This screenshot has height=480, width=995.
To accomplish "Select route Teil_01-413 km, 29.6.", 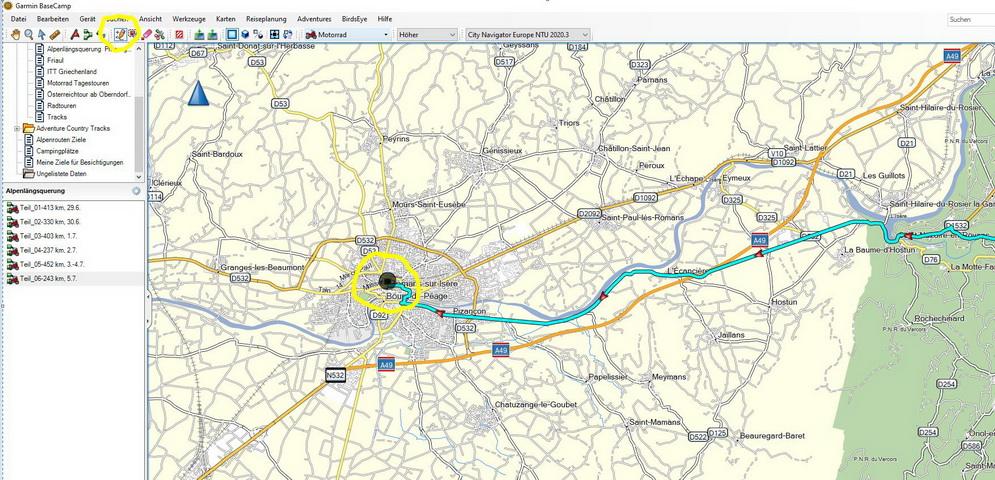I will click(x=50, y=208).
